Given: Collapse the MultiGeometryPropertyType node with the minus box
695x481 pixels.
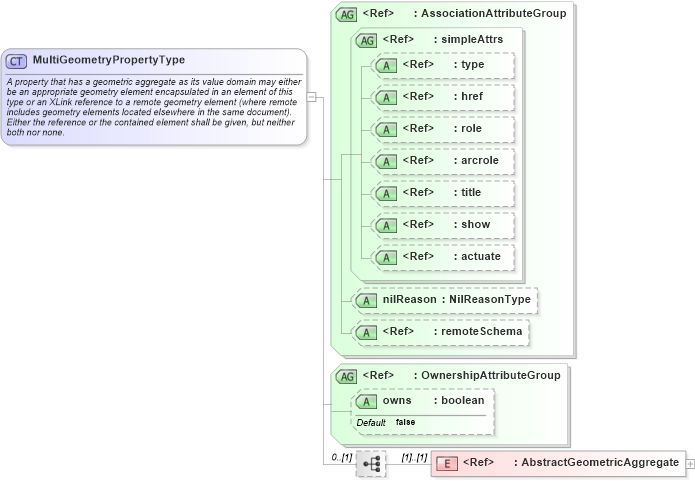Looking at the screenshot, I should pyautogui.click(x=312, y=97).
